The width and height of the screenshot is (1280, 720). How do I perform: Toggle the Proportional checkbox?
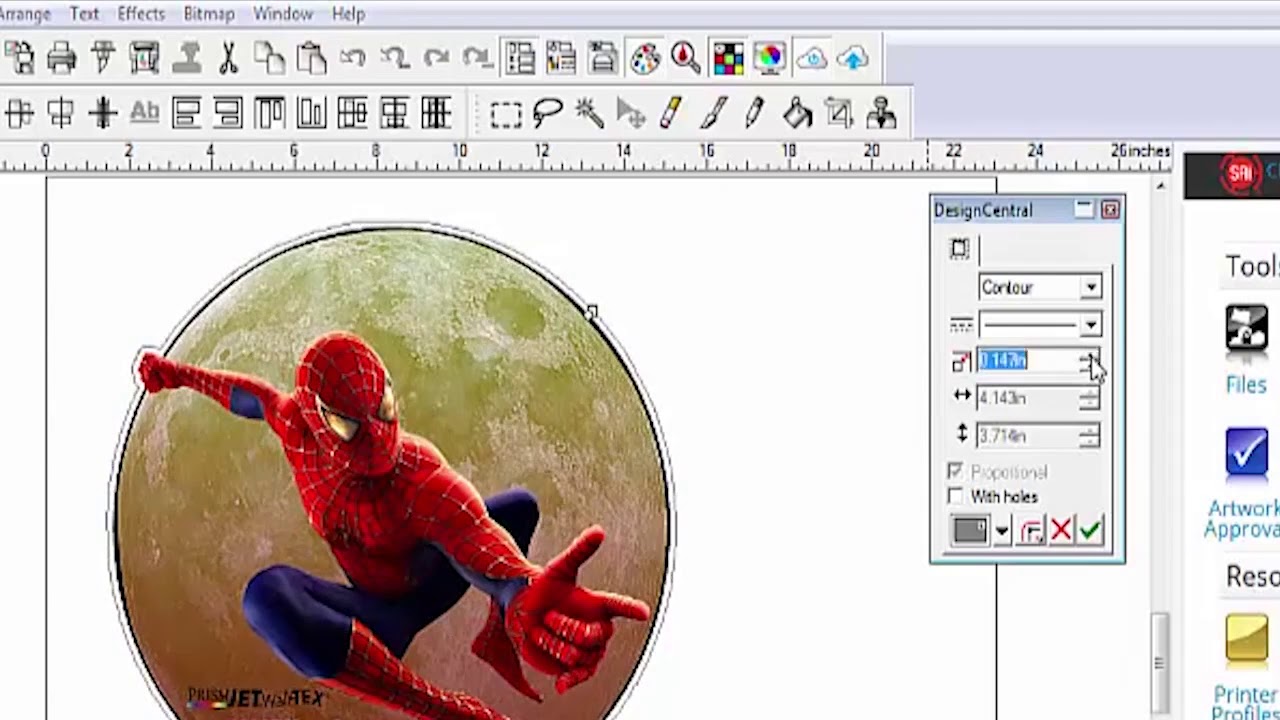tap(956, 471)
